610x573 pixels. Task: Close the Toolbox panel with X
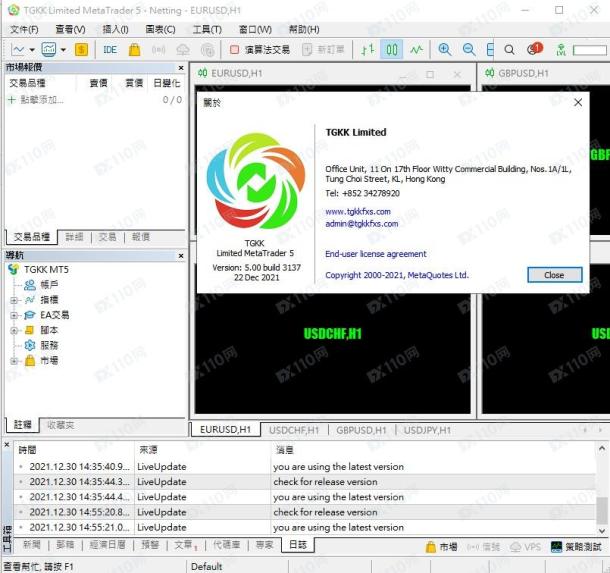point(7,445)
